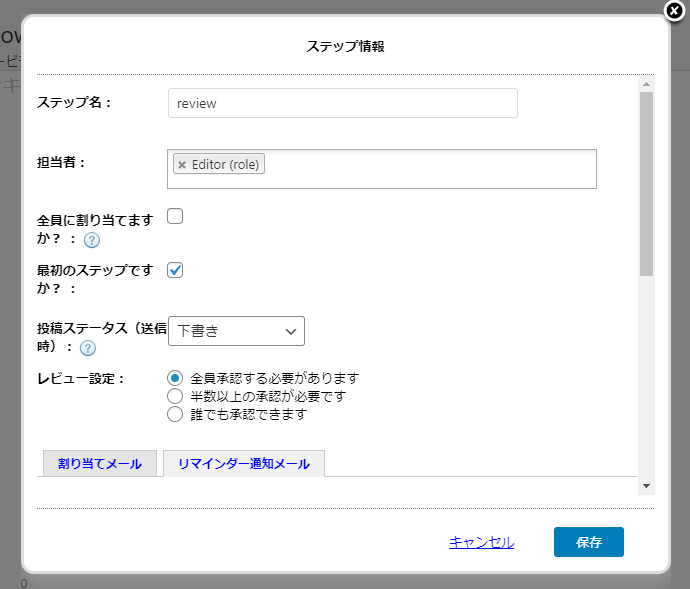Click the レビュー設定 label
The height and width of the screenshot is (589, 690).
point(81,379)
